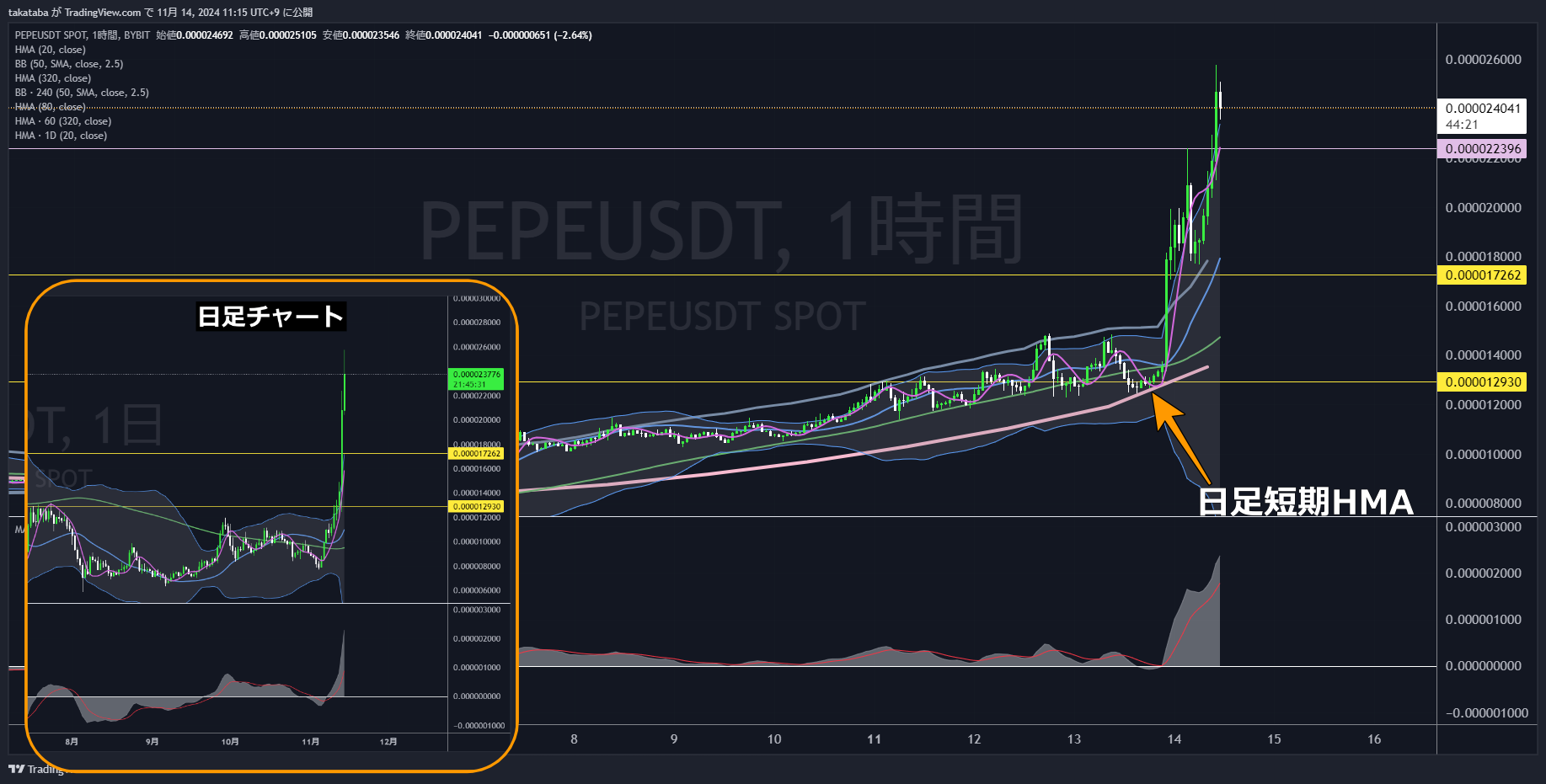Click the 高値 0.000025105 high value
Screen dimensions: 1546x784
278,35
